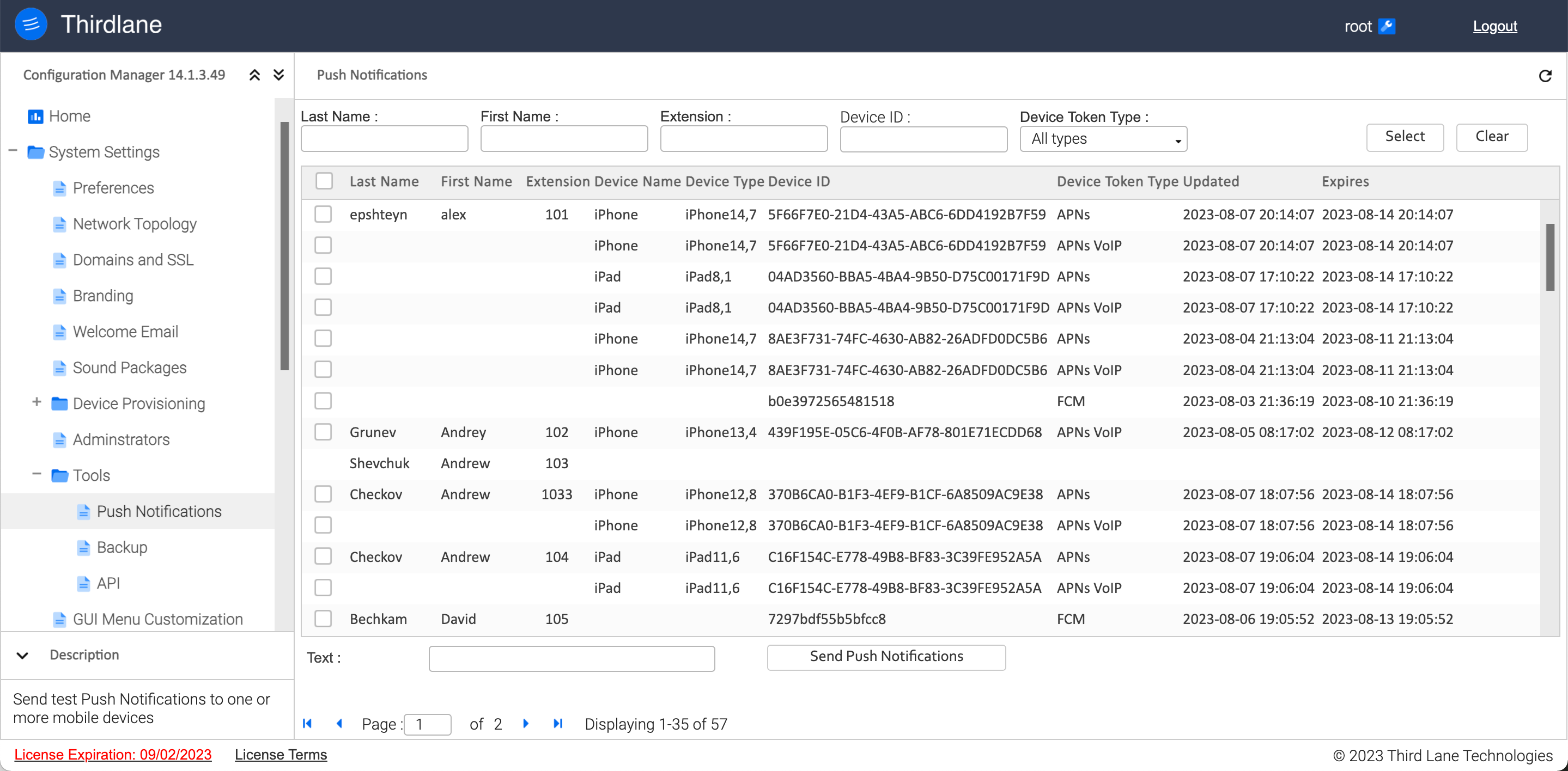This screenshot has width=1568, height=771.
Task: Expand the Device Provisioning folder
Action: [x=35, y=403]
